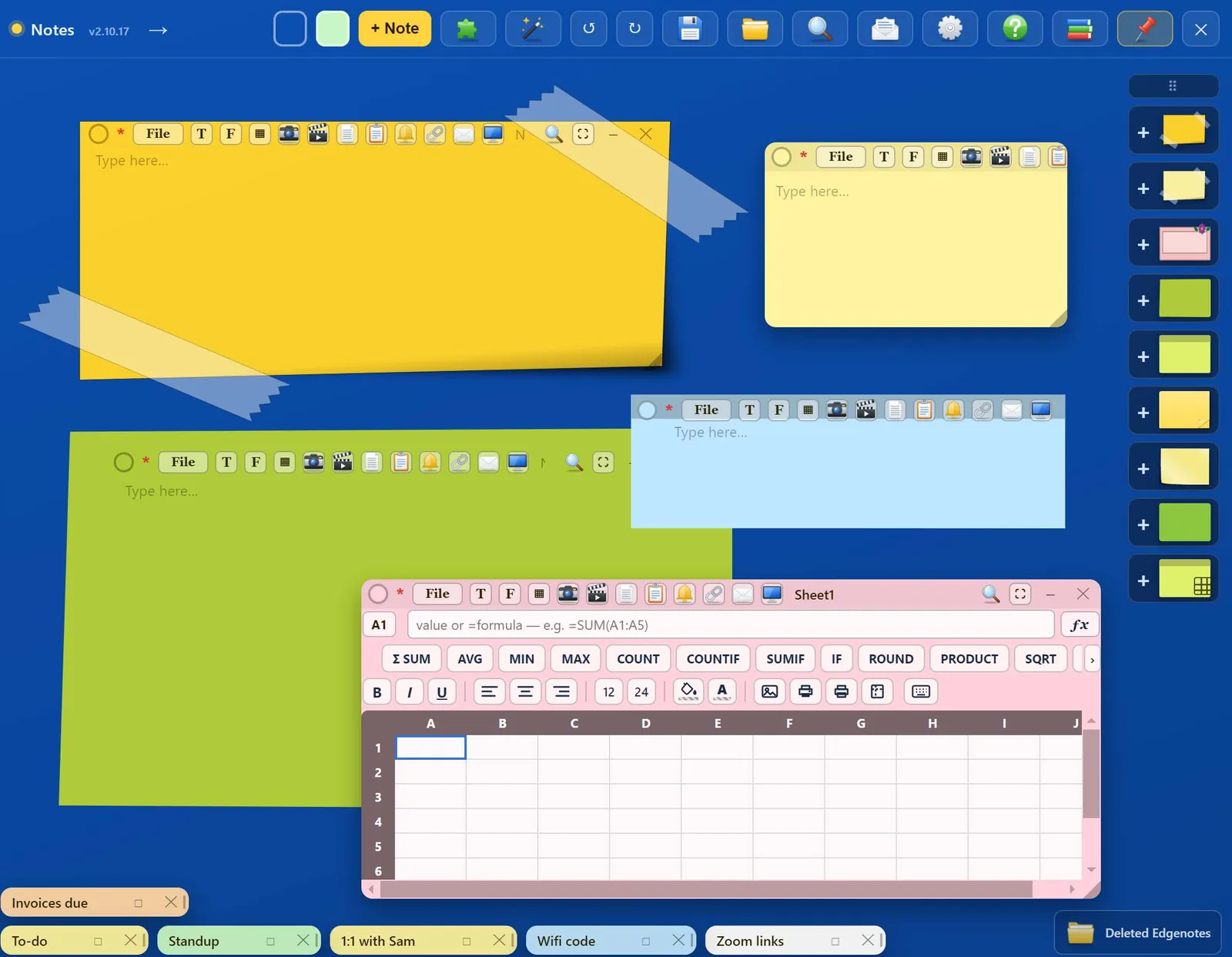This screenshot has width=1232, height=957.
Task: Insert the Σ SUM function
Action: point(411,659)
